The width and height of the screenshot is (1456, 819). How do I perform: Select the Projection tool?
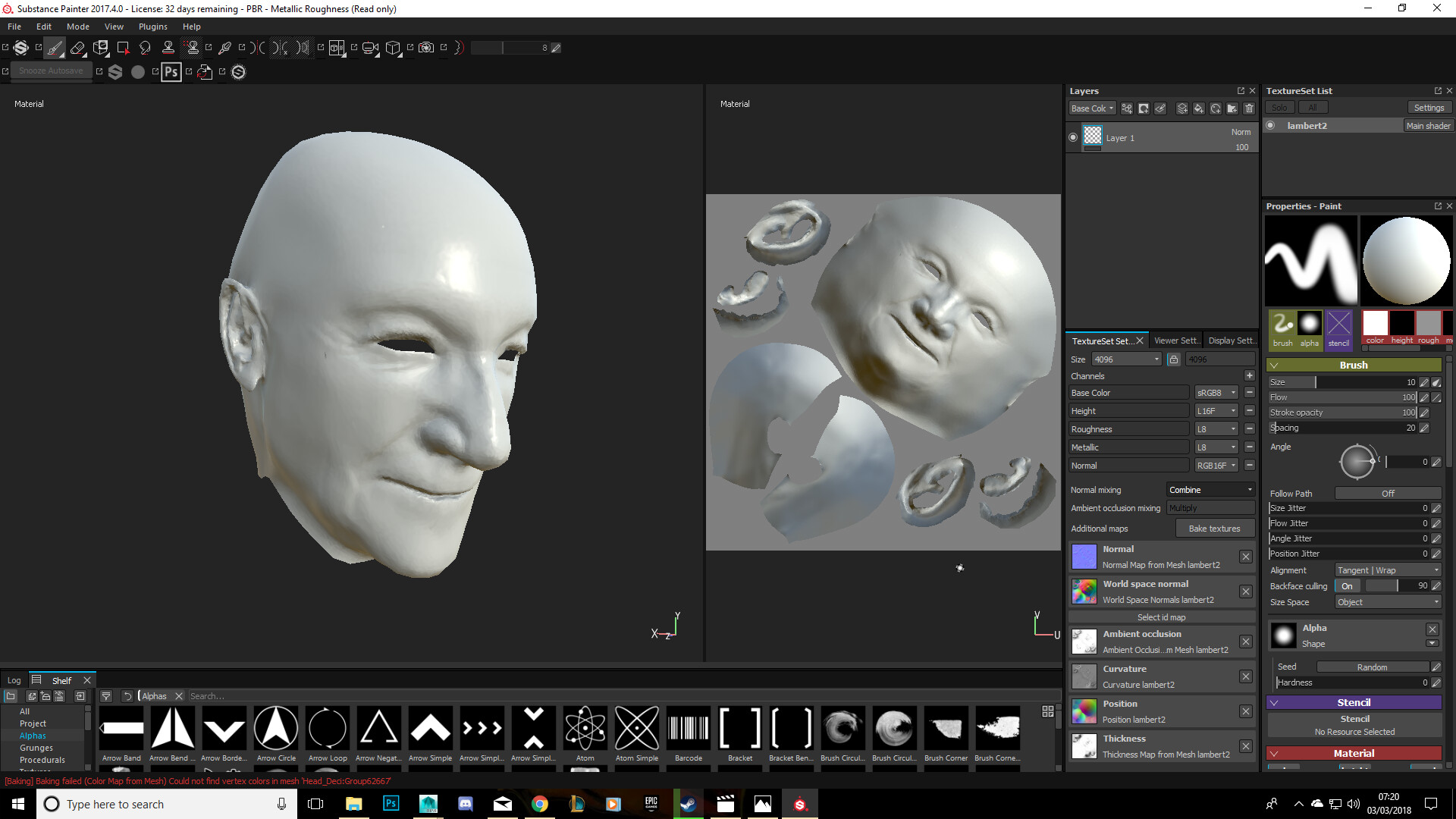tap(101, 48)
